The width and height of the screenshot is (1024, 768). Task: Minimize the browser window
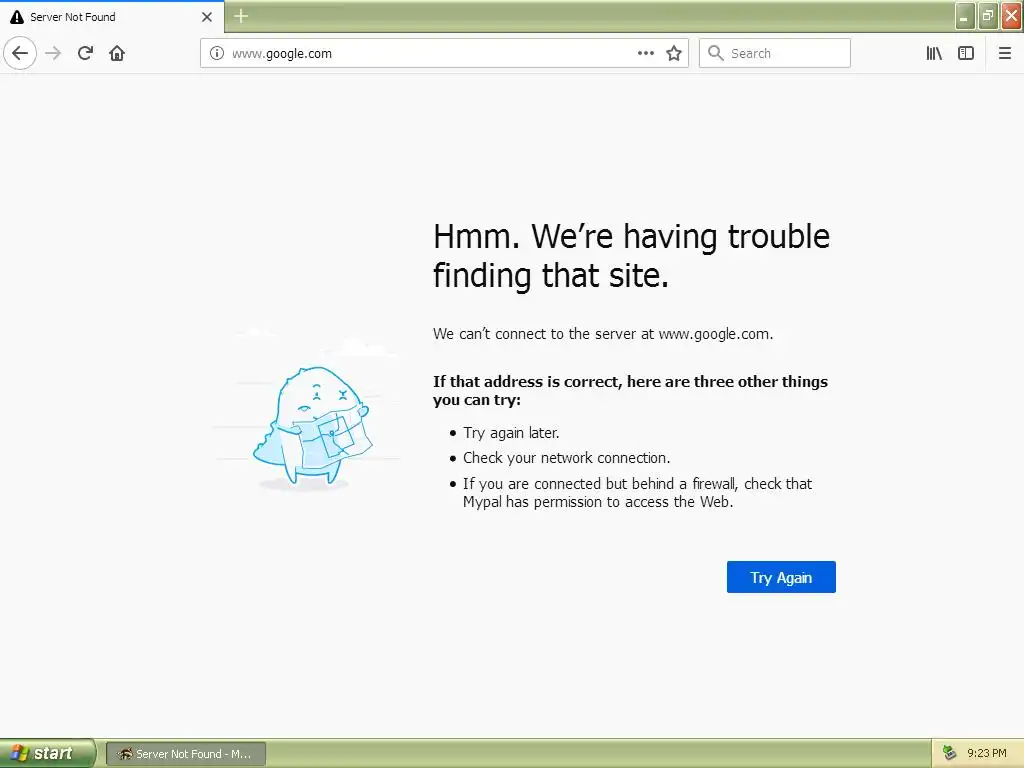pos(965,16)
